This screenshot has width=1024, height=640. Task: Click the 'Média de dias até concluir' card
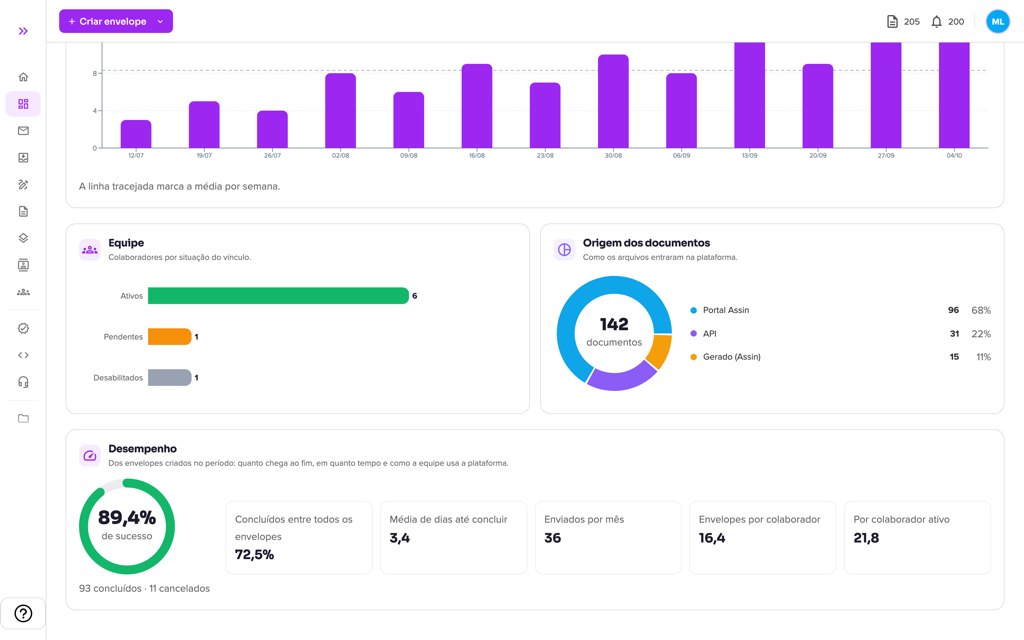[x=453, y=537]
